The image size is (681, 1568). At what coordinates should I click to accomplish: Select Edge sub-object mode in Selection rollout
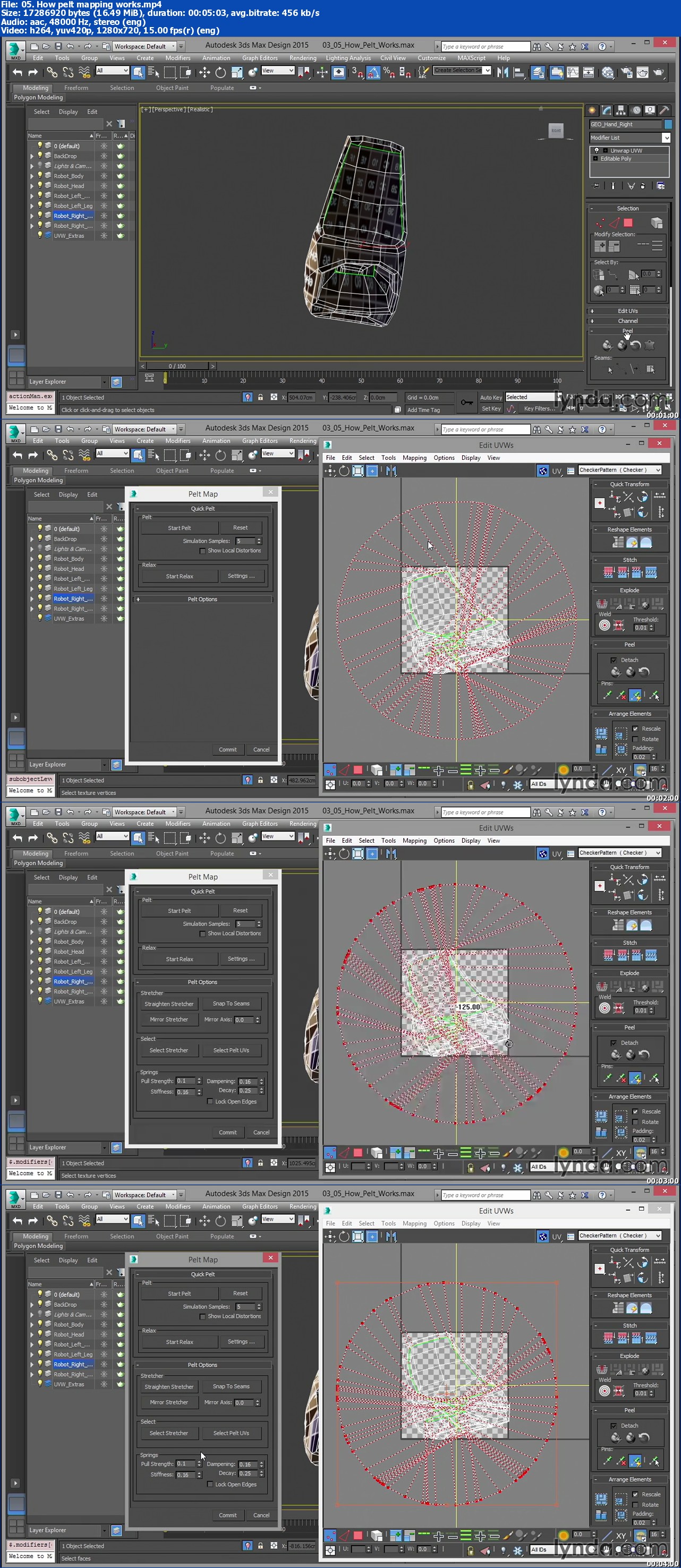click(x=614, y=223)
